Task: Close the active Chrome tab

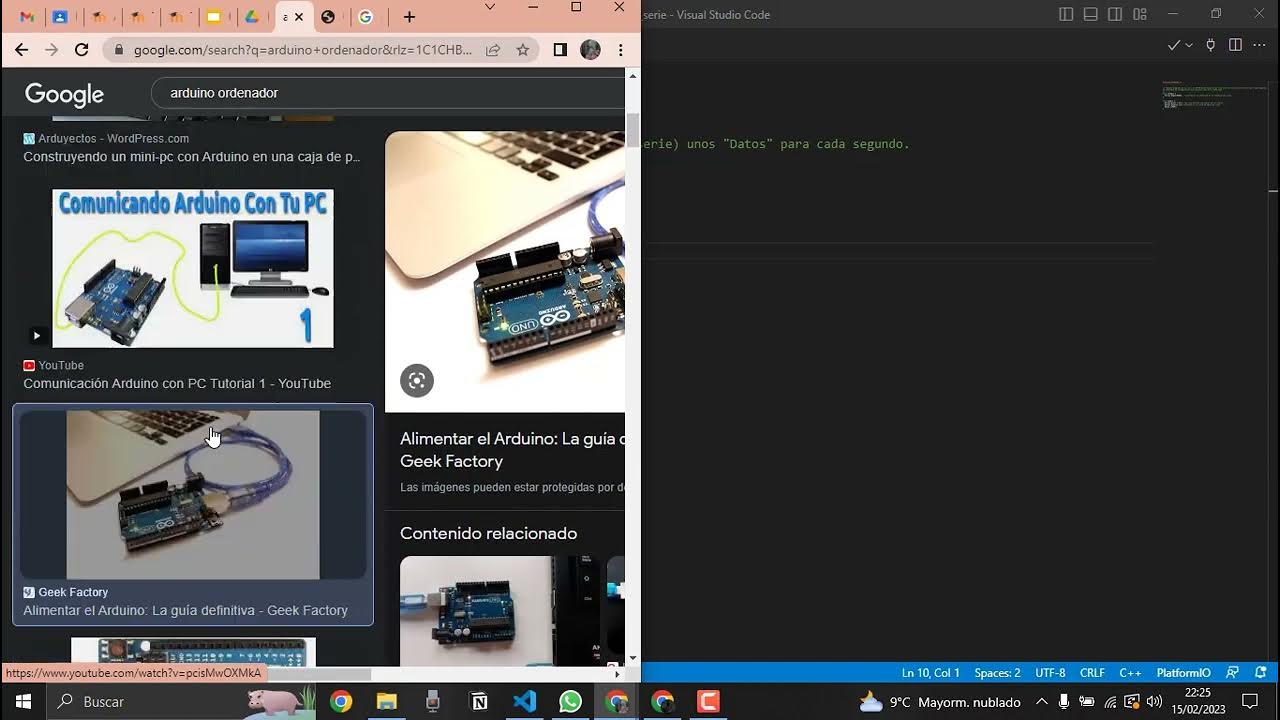Action: [x=299, y=17]
